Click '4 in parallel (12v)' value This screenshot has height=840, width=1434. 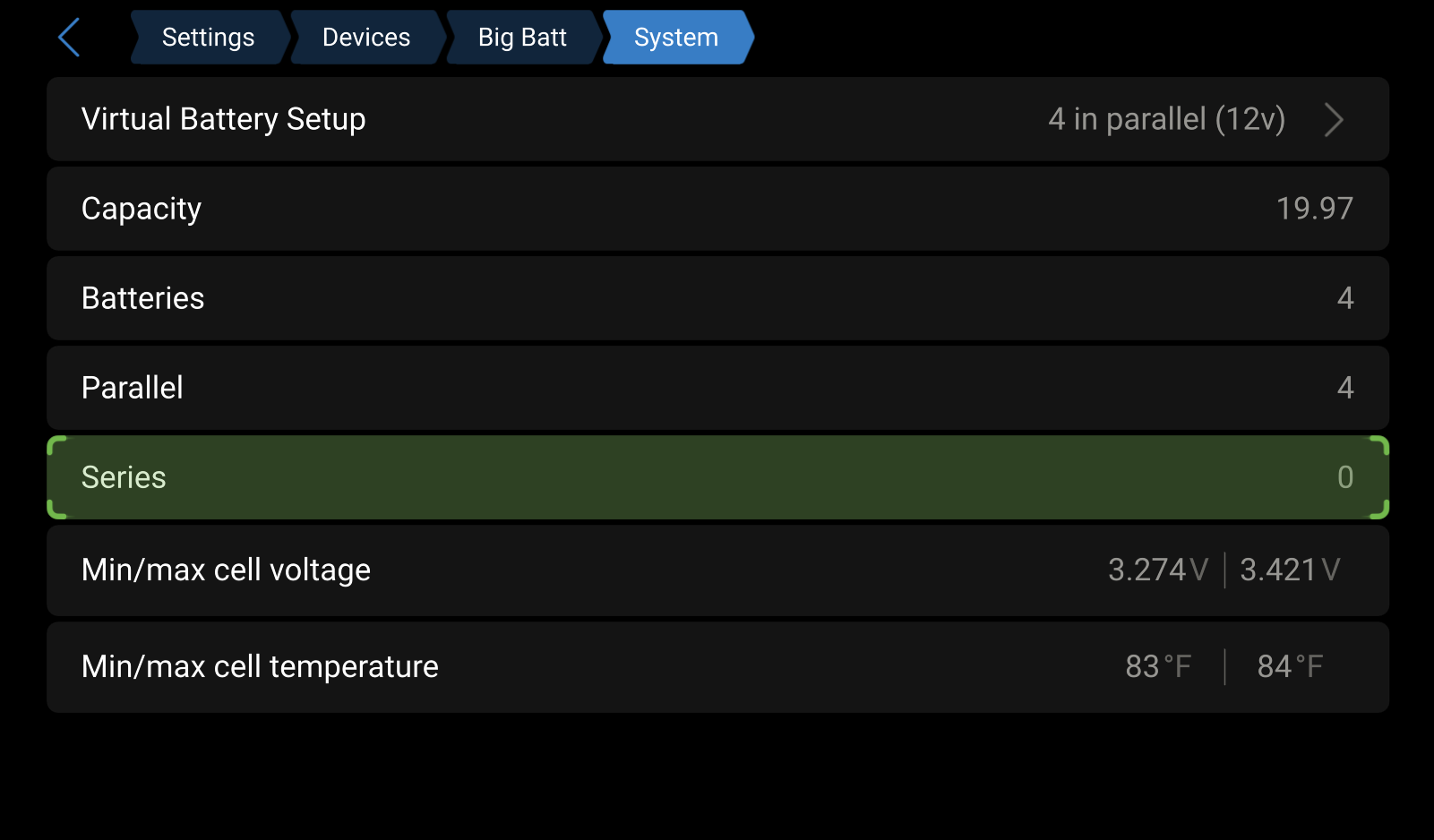(1166, 119)
